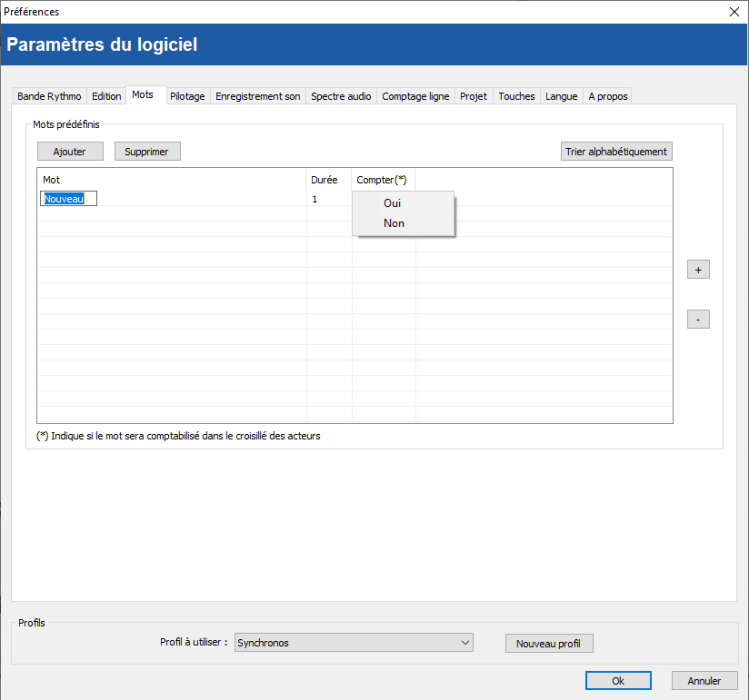Select the Pilotage tab
The width and height of the screenshot is (749, 700).
187,96
